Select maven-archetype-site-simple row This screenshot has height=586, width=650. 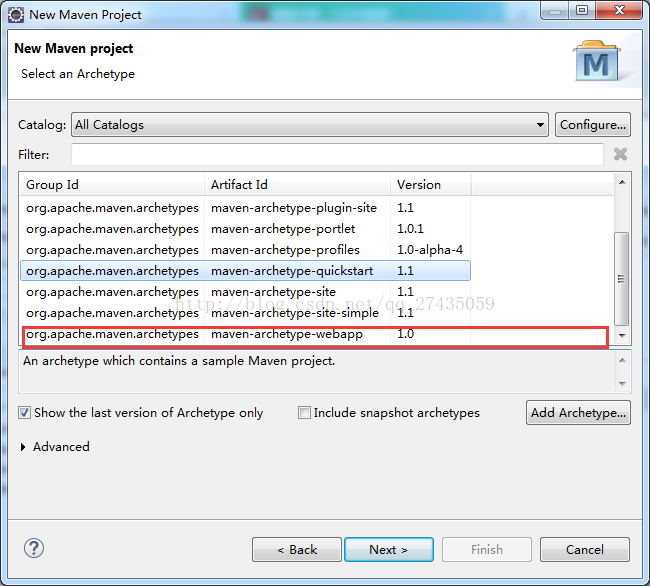click(245, 313)
